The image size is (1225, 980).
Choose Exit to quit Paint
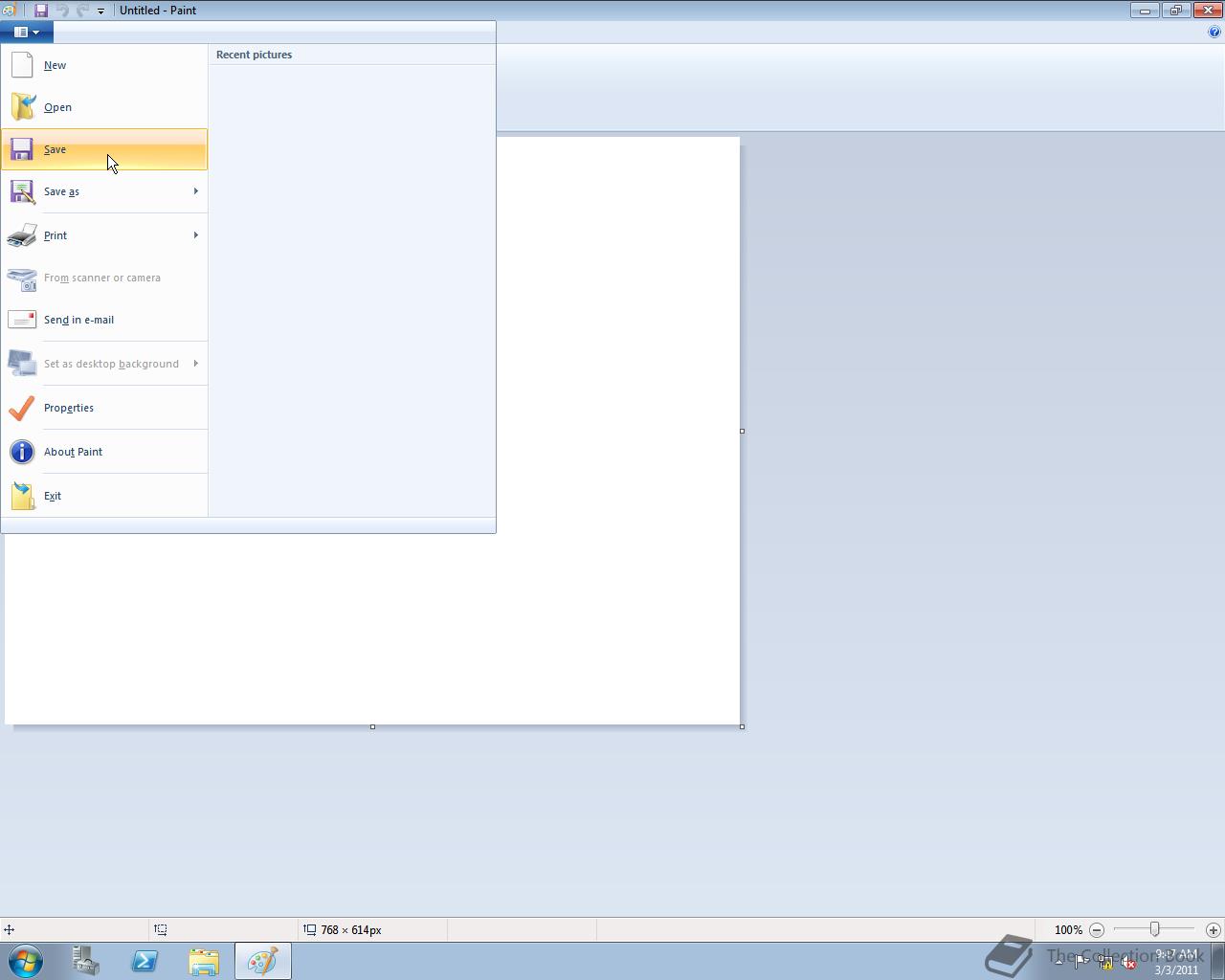[104, 496]
